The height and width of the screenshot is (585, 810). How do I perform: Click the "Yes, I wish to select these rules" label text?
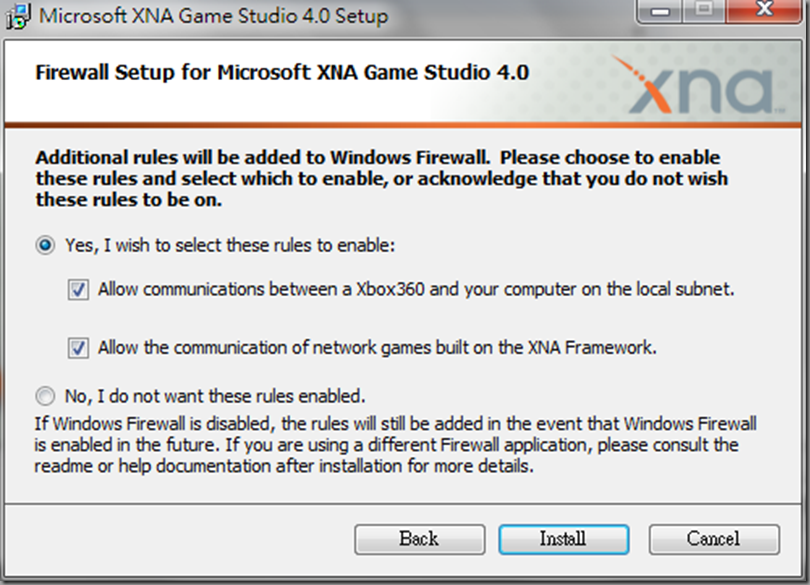tap(231, 245)
